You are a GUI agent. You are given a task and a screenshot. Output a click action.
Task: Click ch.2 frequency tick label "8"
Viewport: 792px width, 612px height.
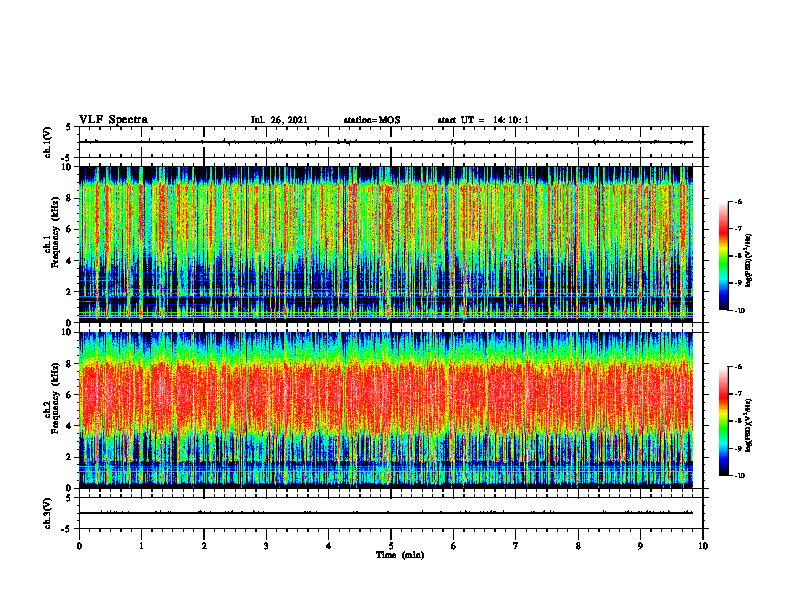coord(70,364)
